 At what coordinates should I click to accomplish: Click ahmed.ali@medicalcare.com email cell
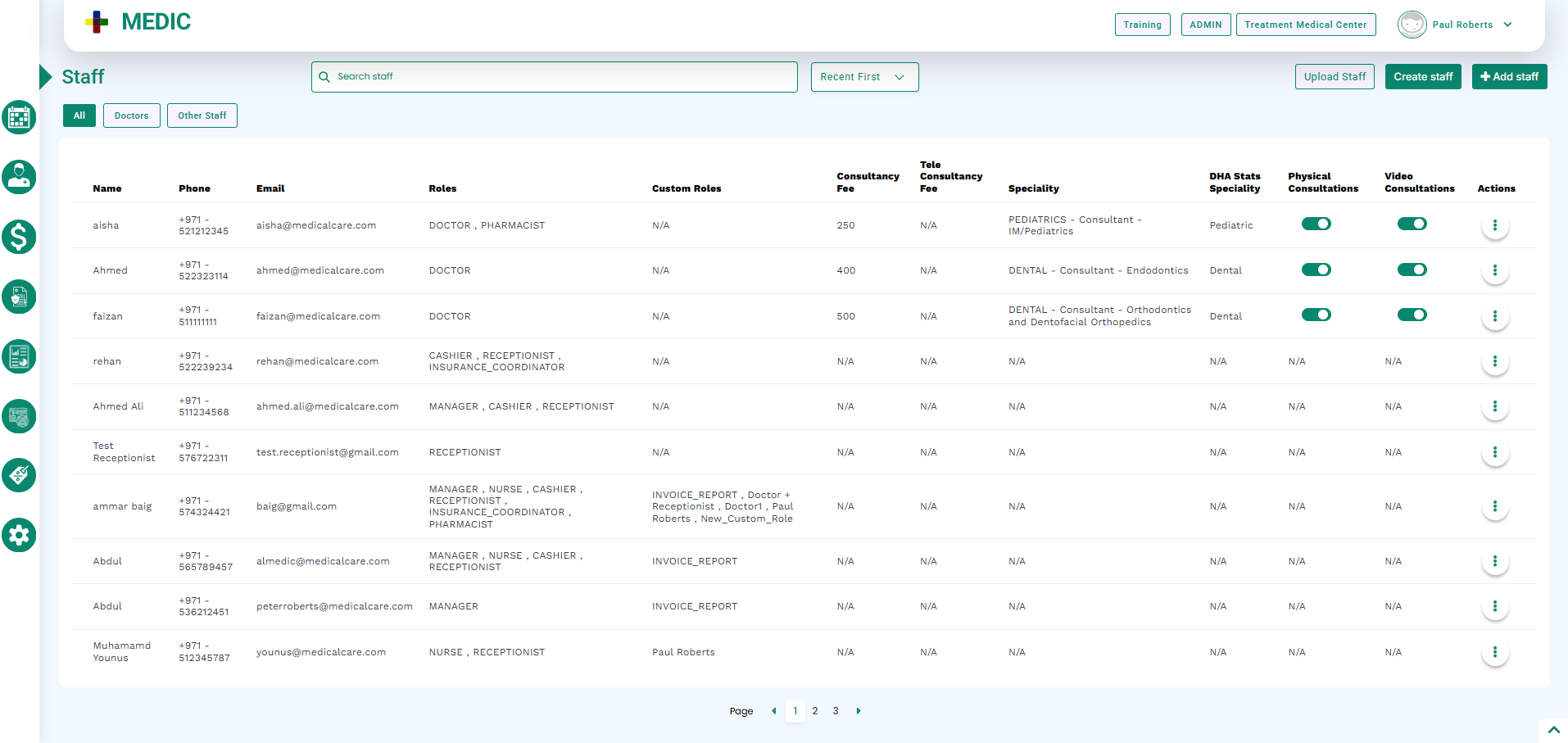click(328, 406)
